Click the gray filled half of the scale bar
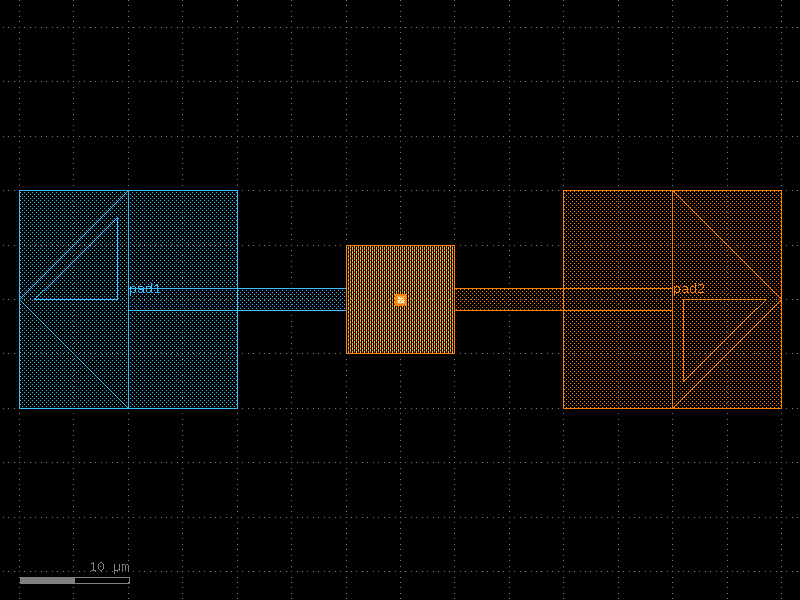This screenshot has height=600, width=800. pos(47,580)
